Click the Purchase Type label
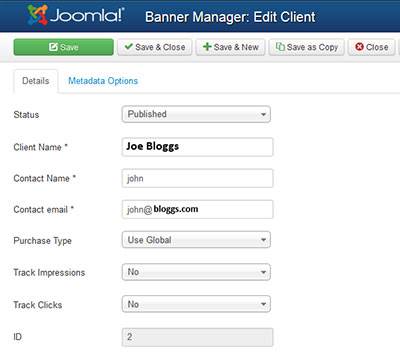 pyautogui.click(x=42, y=241)
